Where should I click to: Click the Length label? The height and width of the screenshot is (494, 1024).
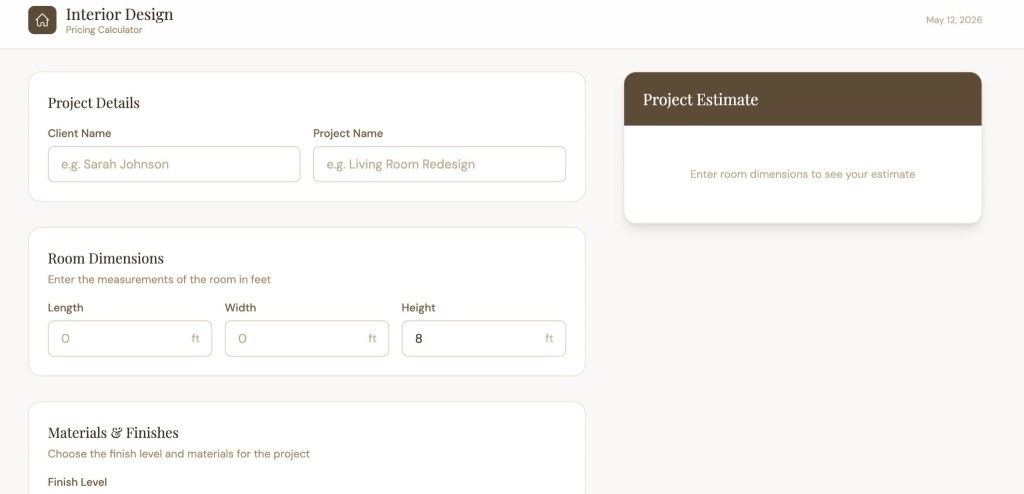[x=65, y=308]
